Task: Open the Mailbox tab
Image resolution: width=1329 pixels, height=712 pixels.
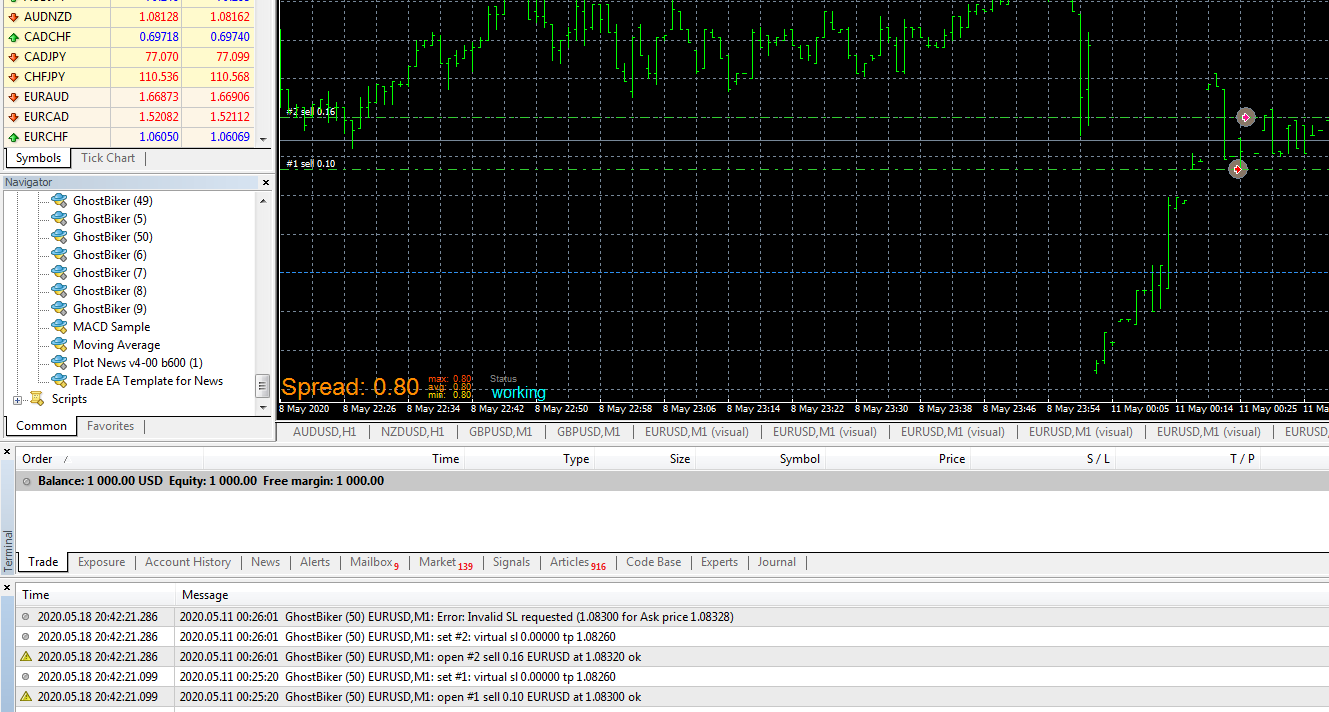Action: click(374, 562)
